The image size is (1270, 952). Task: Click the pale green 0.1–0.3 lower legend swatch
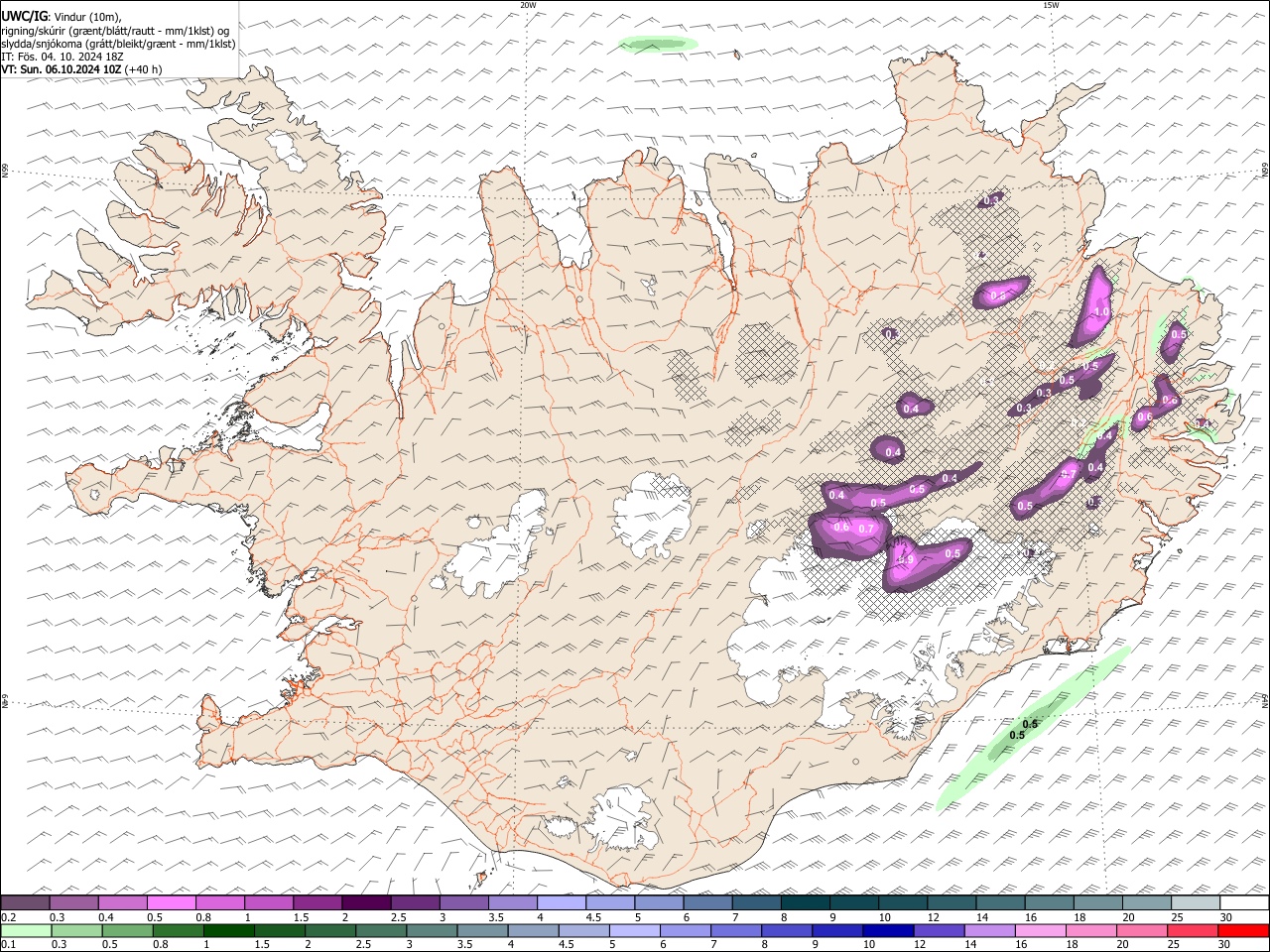tap(26, 930)
